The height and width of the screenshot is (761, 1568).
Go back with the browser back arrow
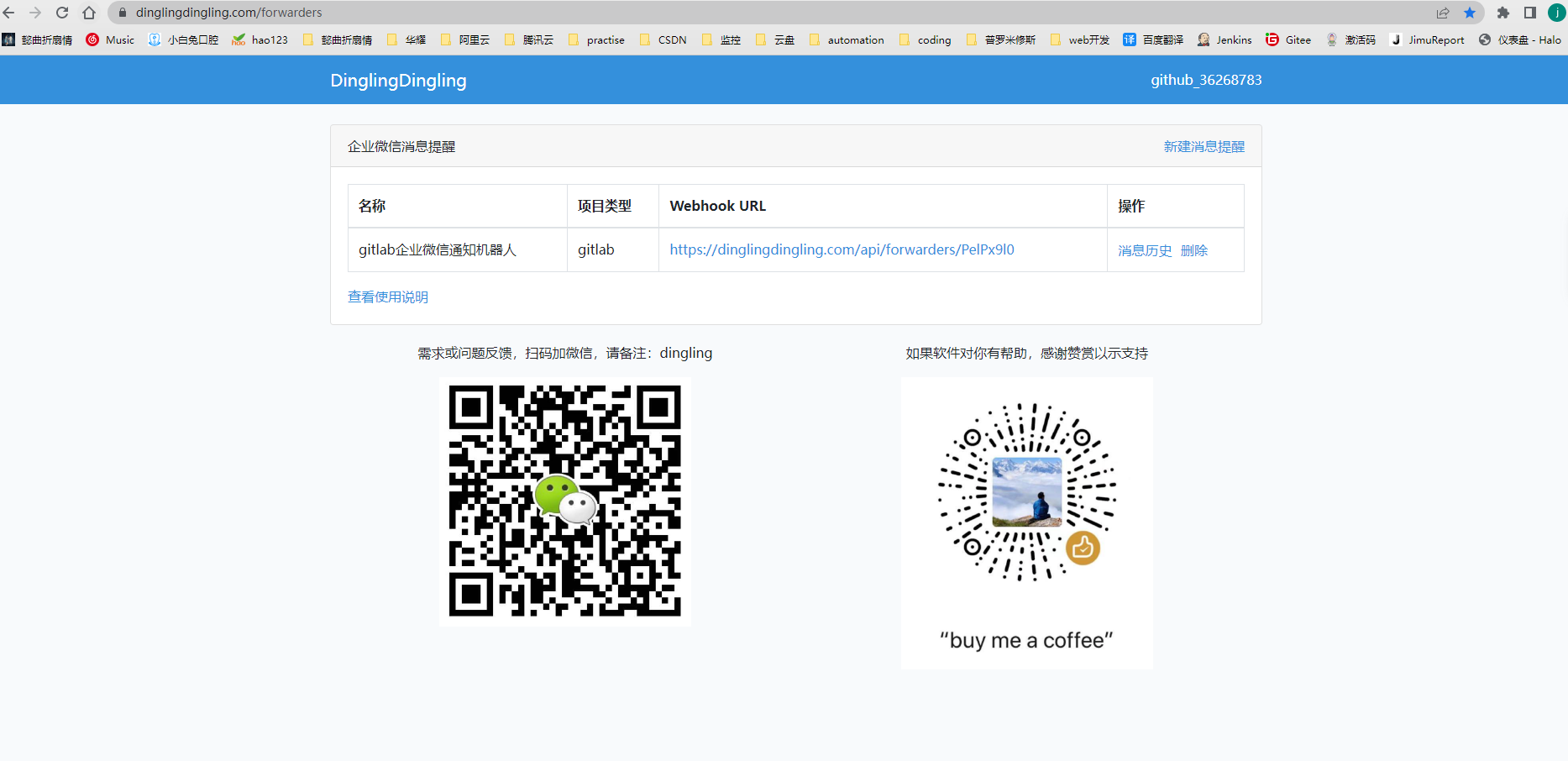tap(9, 13)
